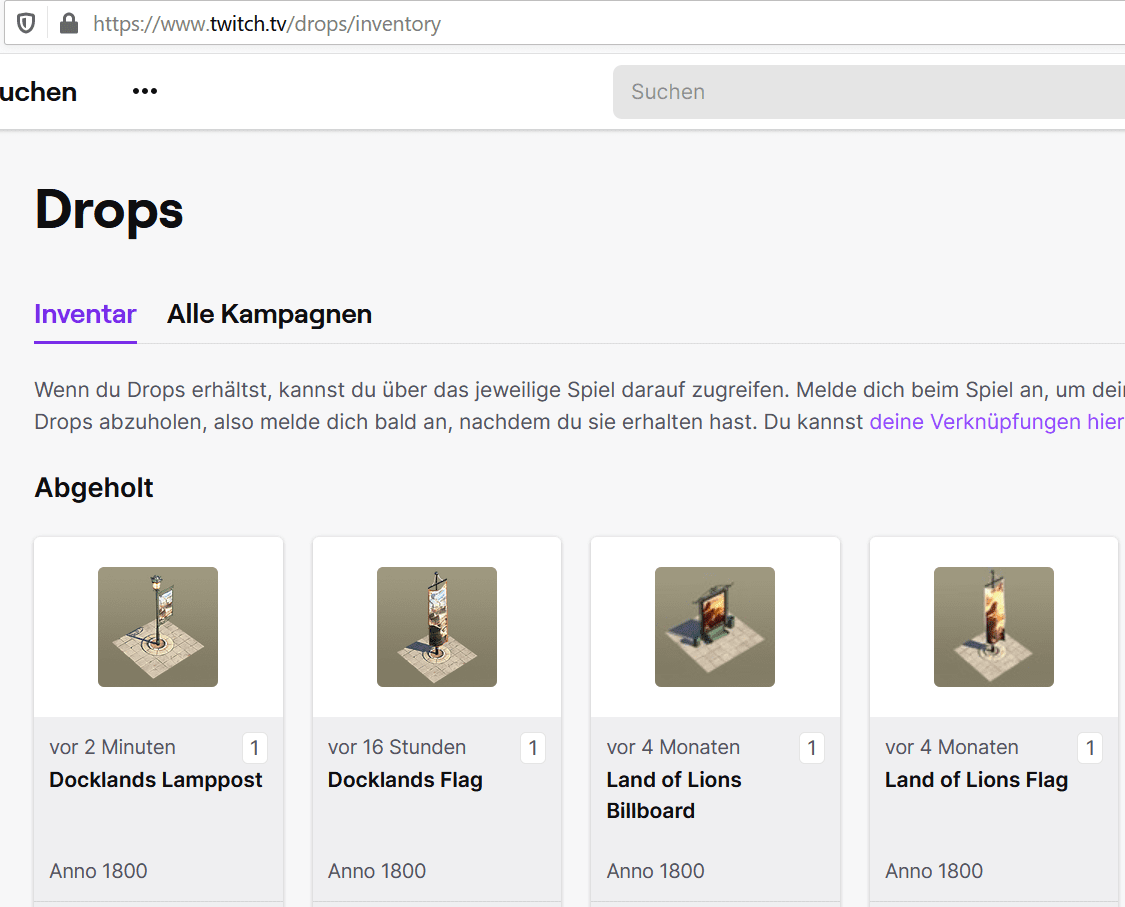Select the Inventar tab
Viewport: 1125px width, 907px height.
85,314
